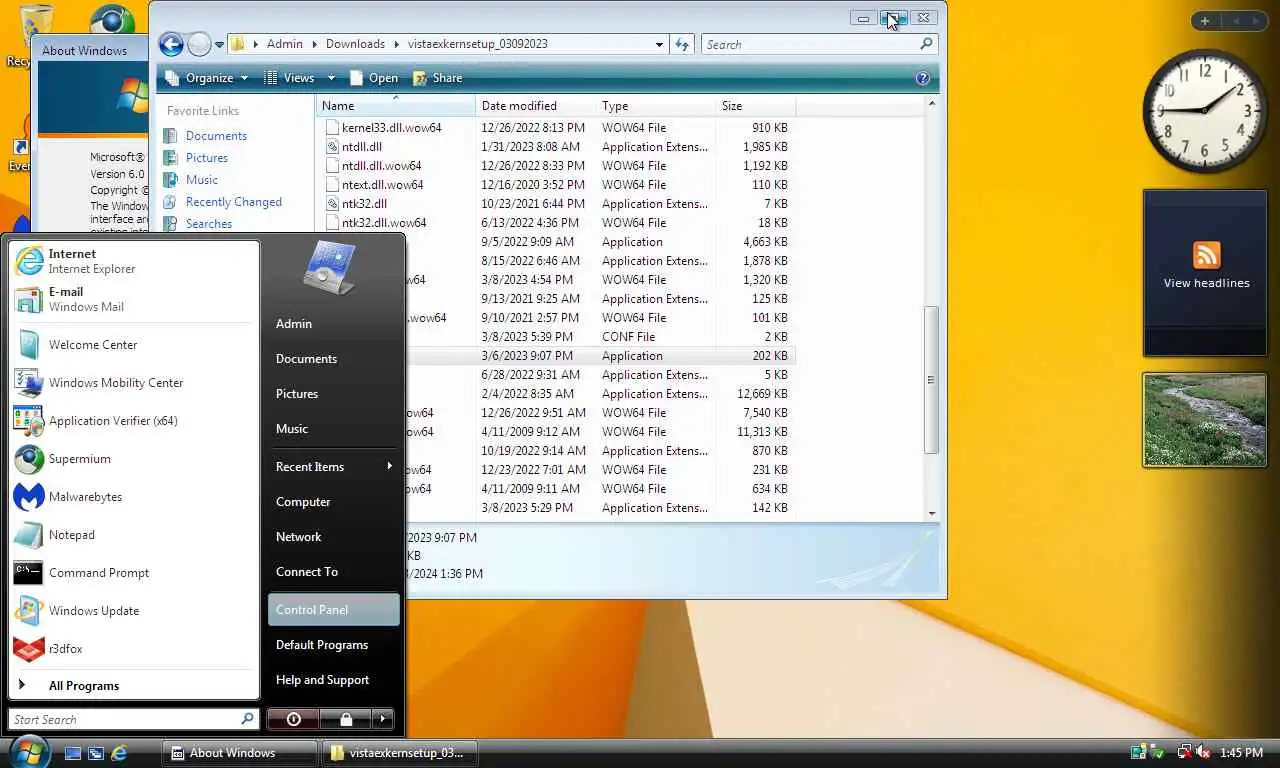
Task: Click the Start orb button
Action: pyautogui.click(x=29, y=751)
